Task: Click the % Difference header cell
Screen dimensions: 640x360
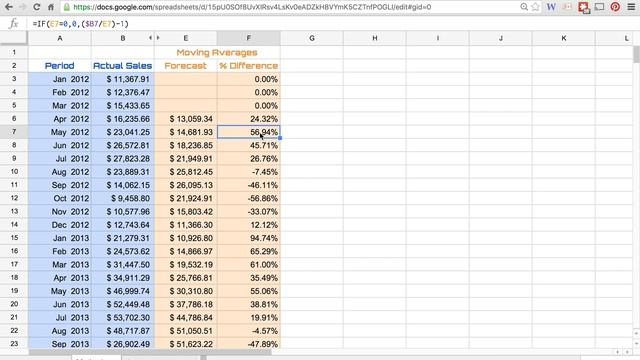Action: point(249,66)
